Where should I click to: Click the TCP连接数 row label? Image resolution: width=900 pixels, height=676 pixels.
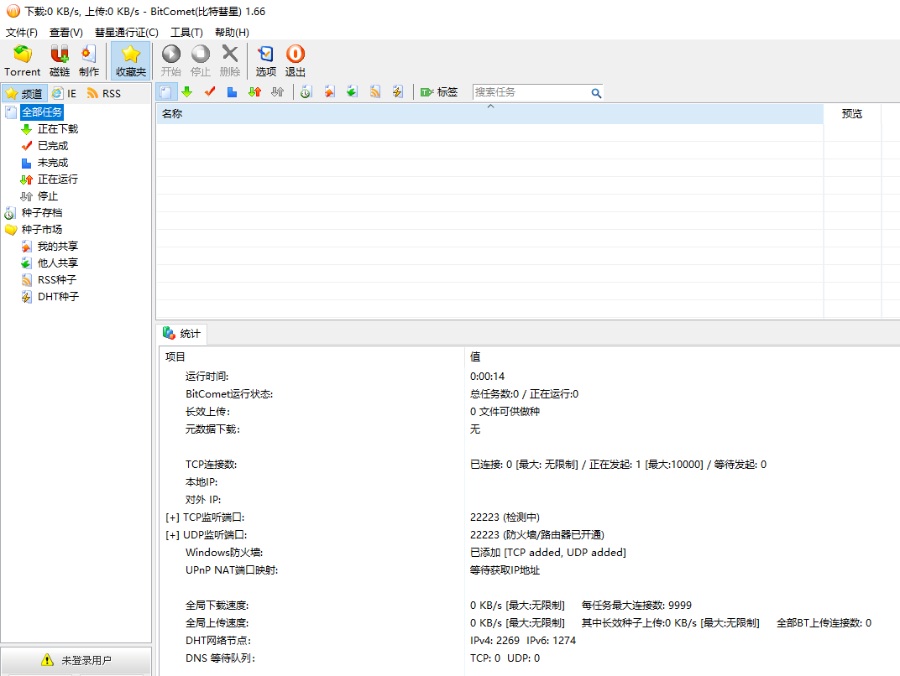(211, 464)
